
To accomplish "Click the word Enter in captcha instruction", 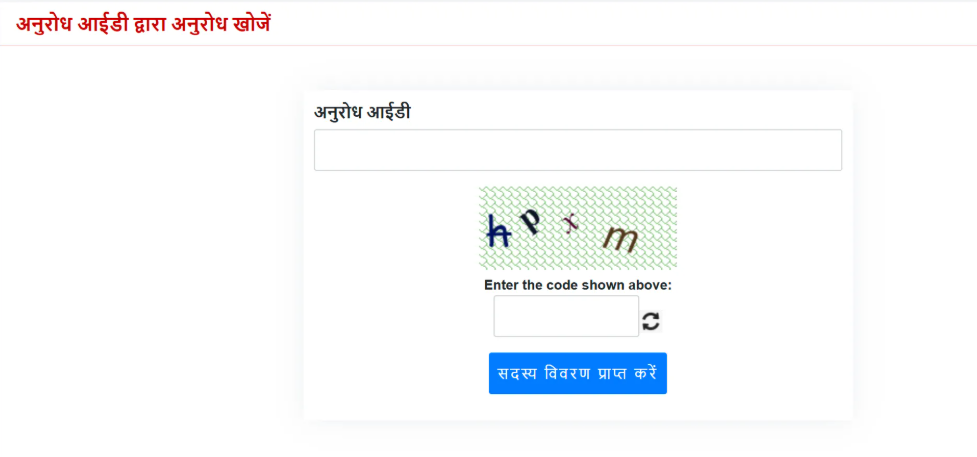I will pyautogui.click(x=499, y=285).
